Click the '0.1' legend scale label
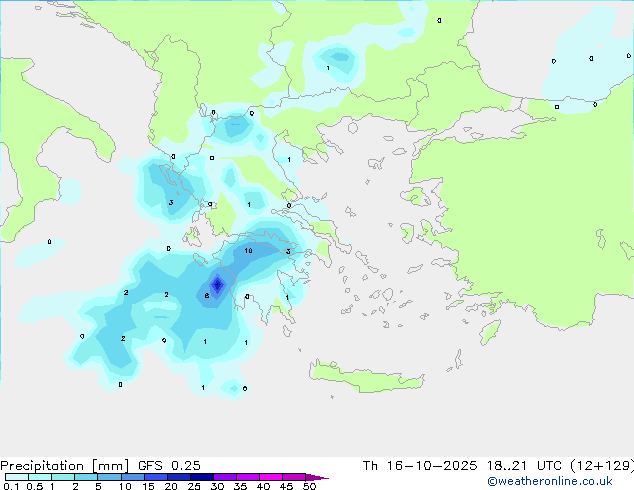The height and width of the screenshot is (490, 634). tap(11, 486)
